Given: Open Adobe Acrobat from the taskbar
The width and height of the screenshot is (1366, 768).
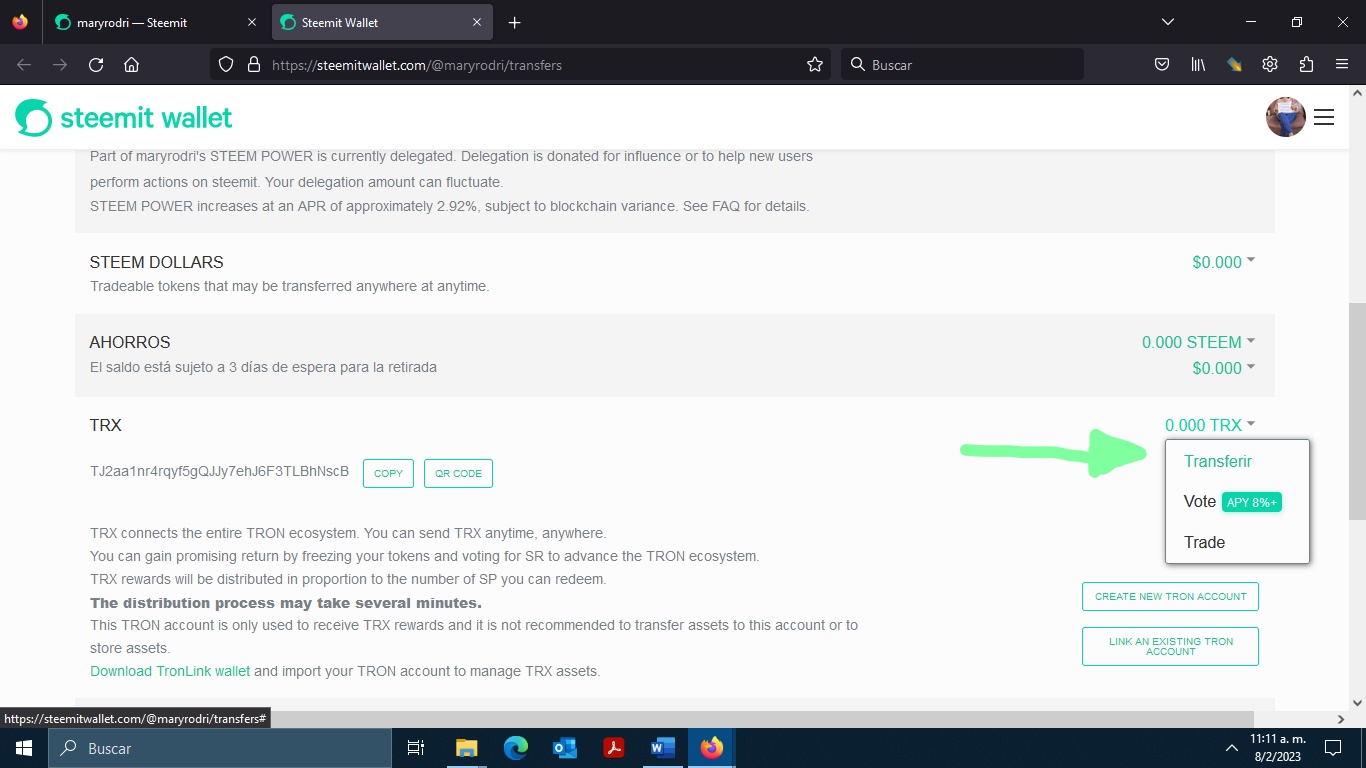Looking at the screenshot, I should (613, 748).
